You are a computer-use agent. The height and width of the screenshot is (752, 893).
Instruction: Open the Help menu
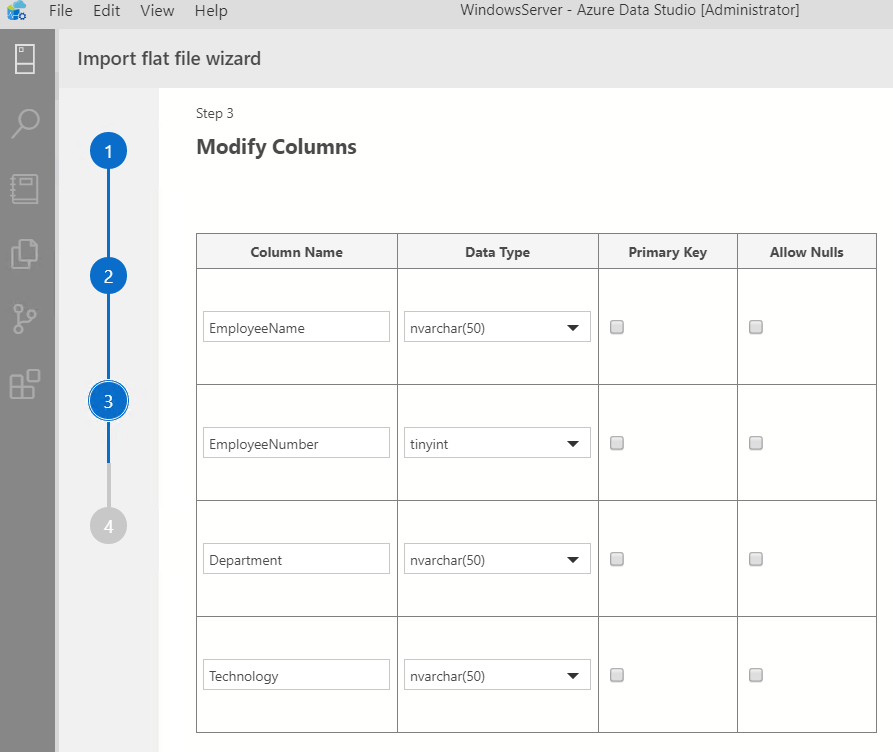pos(211,11)
